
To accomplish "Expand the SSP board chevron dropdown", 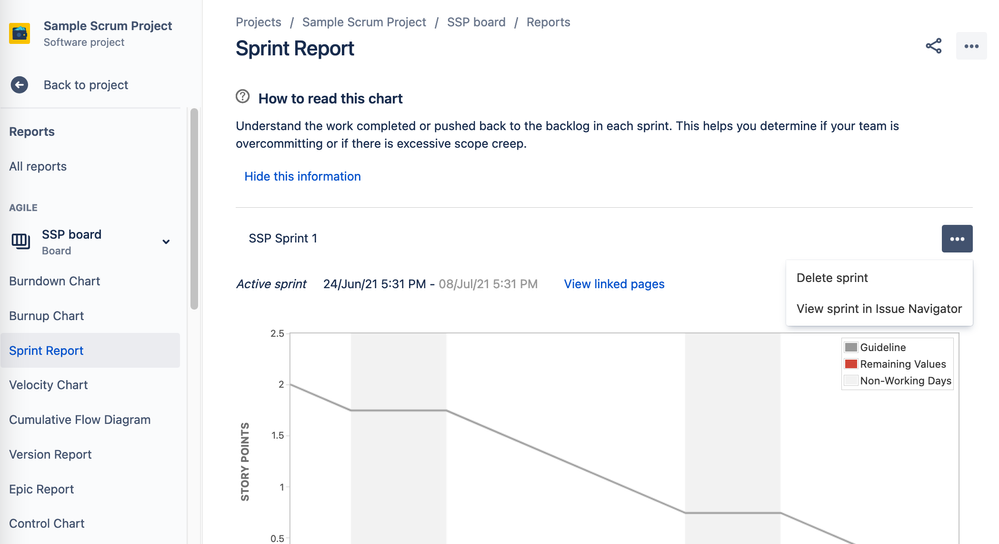I will click(x=166, y=241).
